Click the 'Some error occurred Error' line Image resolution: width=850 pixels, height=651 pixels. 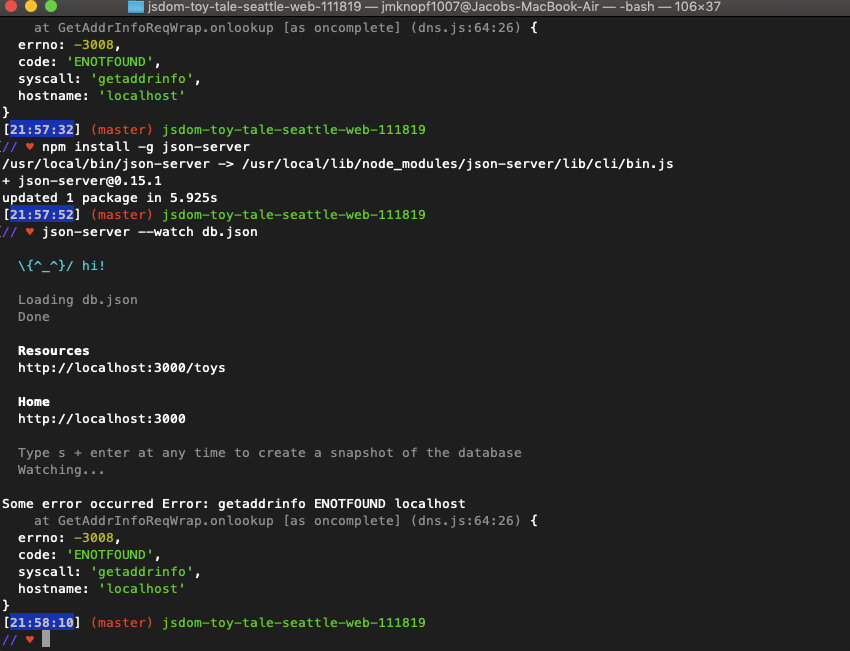pyautogui.click(x=234, y=504)
